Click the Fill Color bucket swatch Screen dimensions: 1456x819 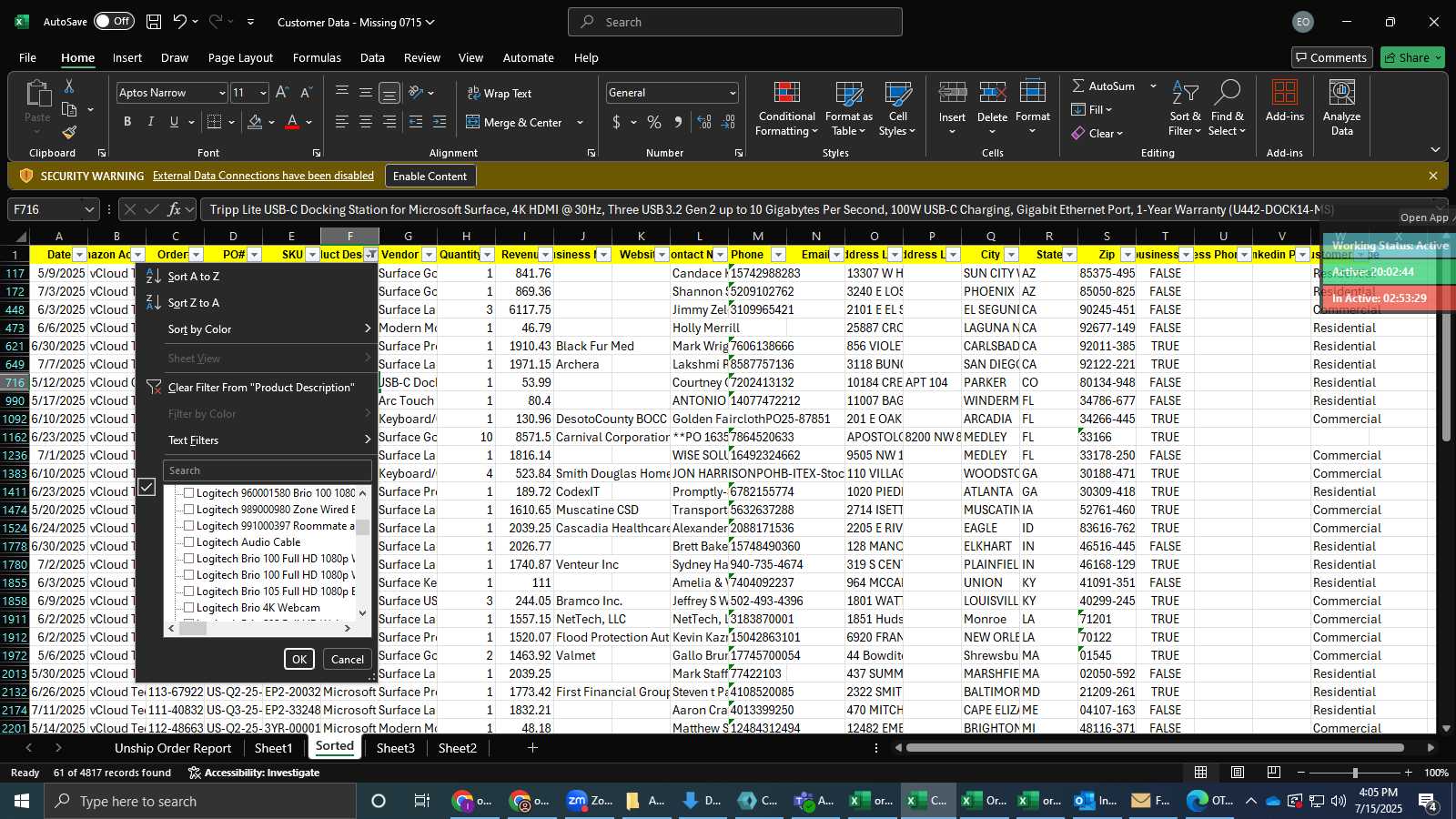(x=255, y=122)
